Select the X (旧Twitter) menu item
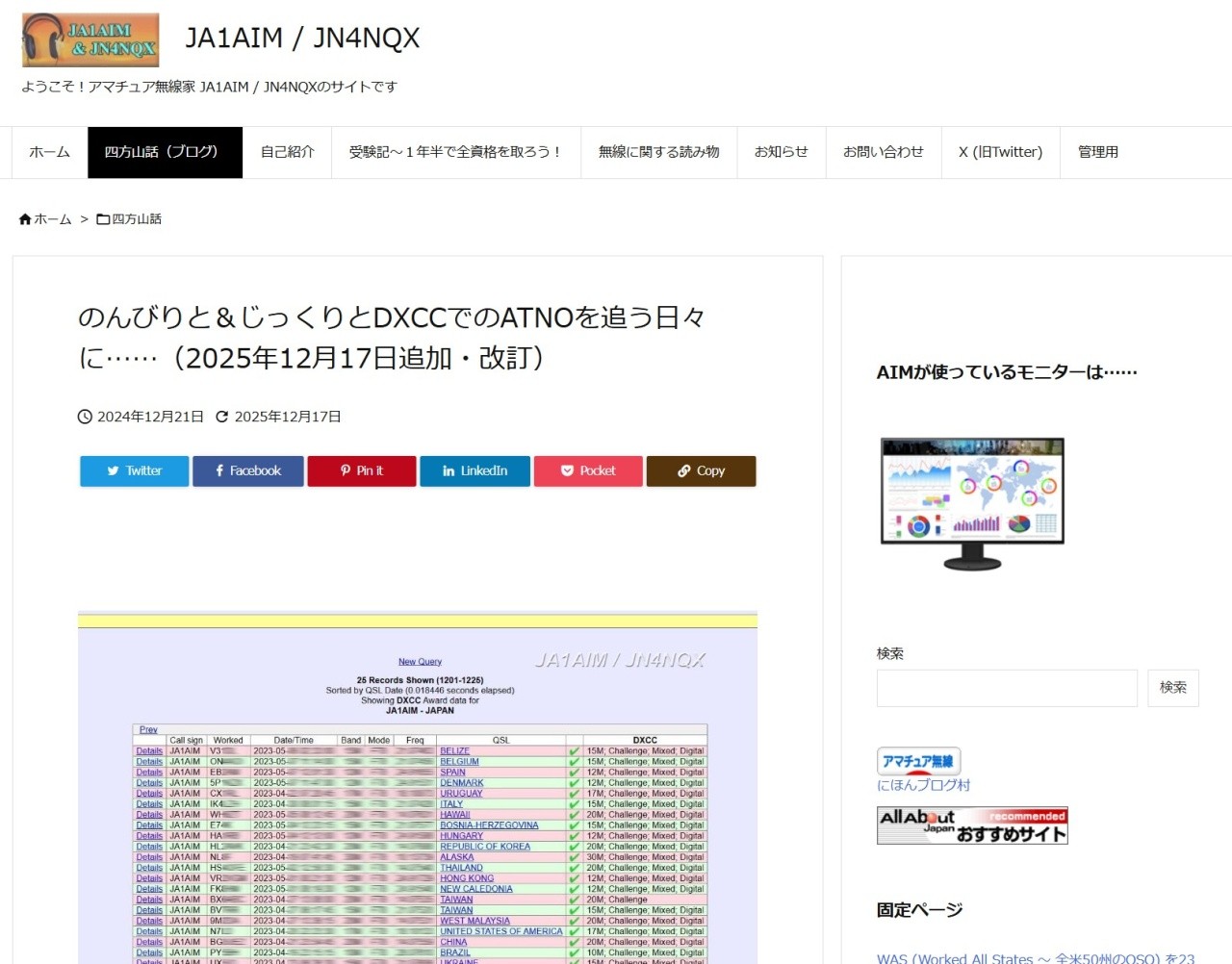This screenshot has width=1232, height=964. pos(1000,152)
